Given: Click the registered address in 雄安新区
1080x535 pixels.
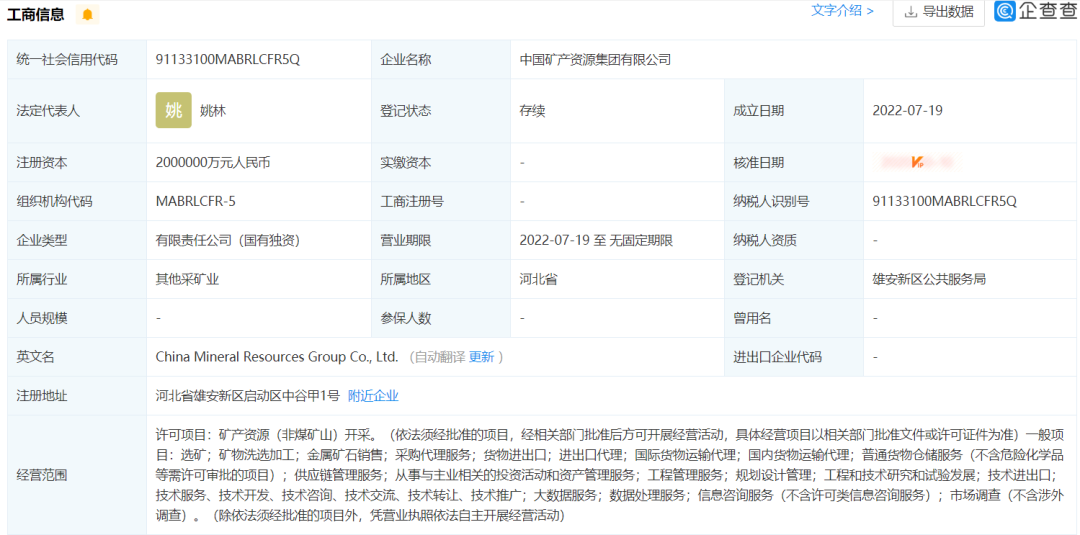Looking at the screenshot, I should point(248,396).
